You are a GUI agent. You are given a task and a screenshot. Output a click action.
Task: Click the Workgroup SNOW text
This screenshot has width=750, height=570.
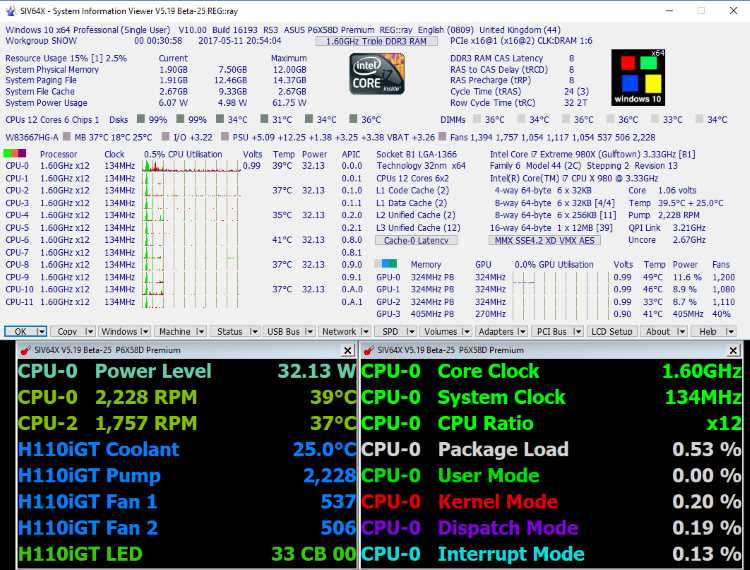tap(41, 41)
